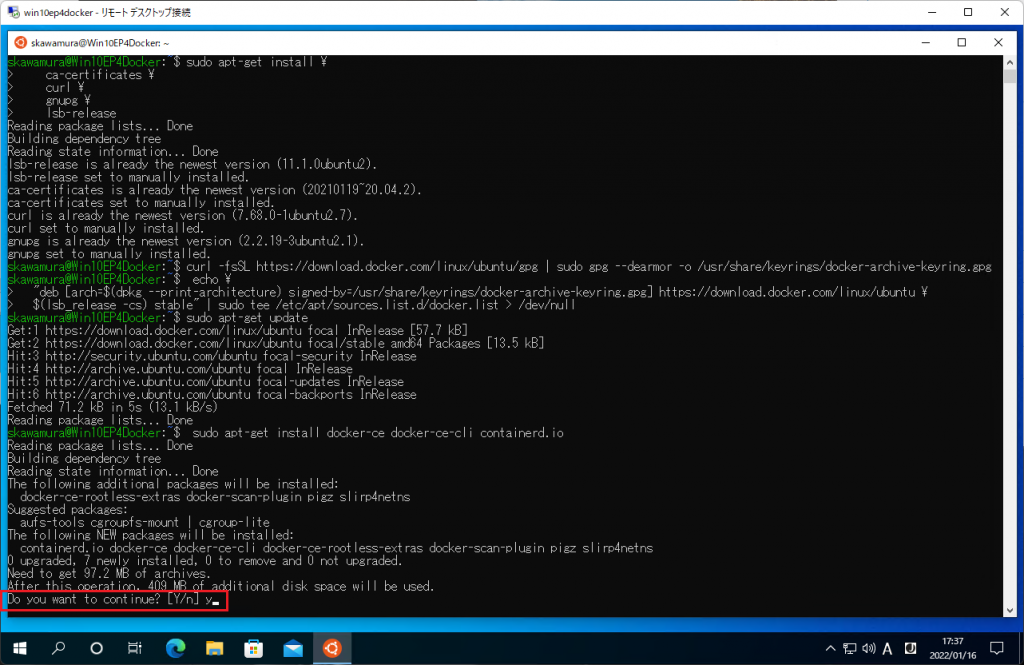Maximize the Ubuntu terminal window
This screenshot has width=1024, height=665.
pos(961,42)
